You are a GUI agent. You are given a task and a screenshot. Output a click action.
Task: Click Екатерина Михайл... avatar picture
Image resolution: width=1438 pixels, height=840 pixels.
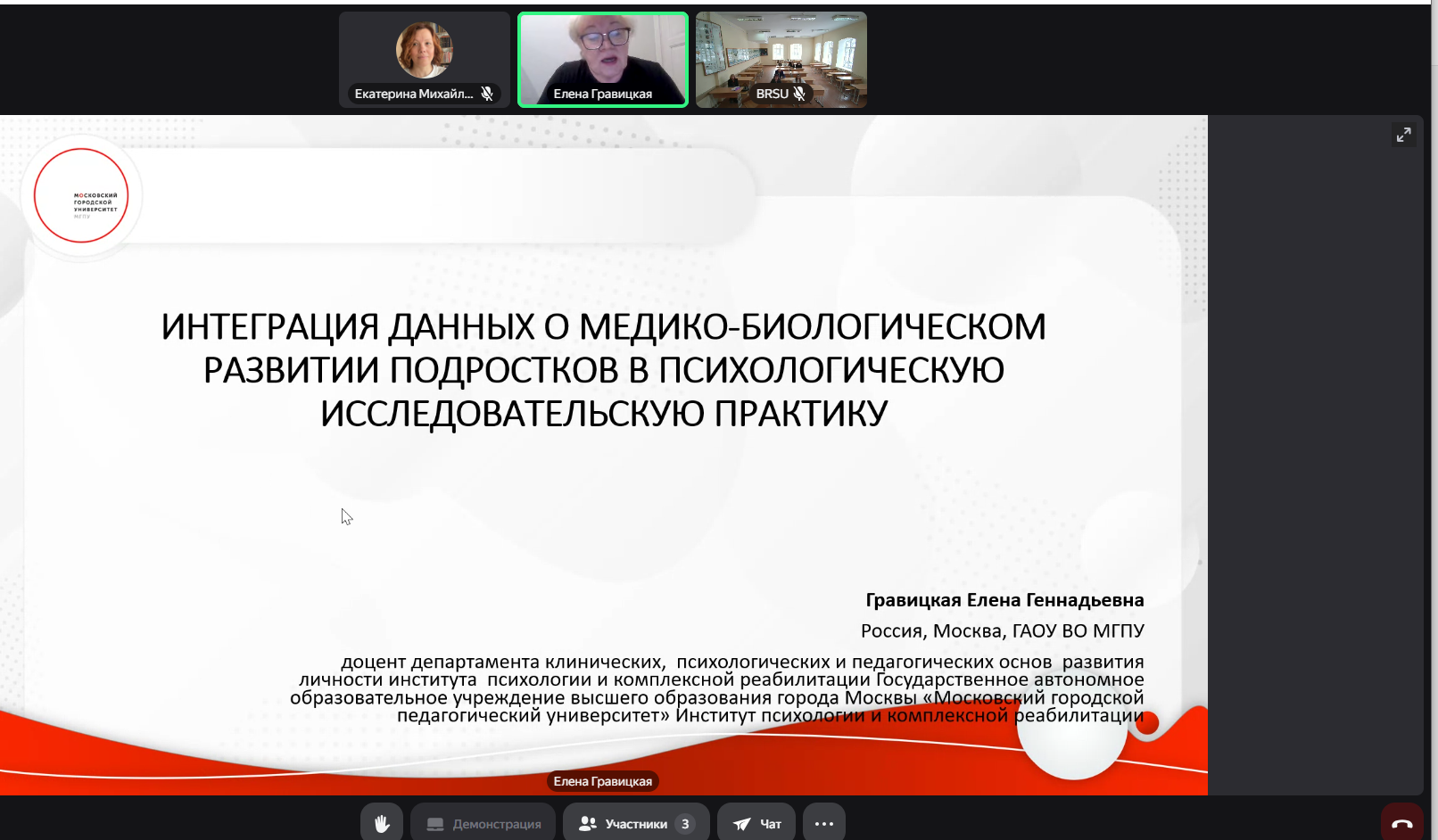click(424, 50)
